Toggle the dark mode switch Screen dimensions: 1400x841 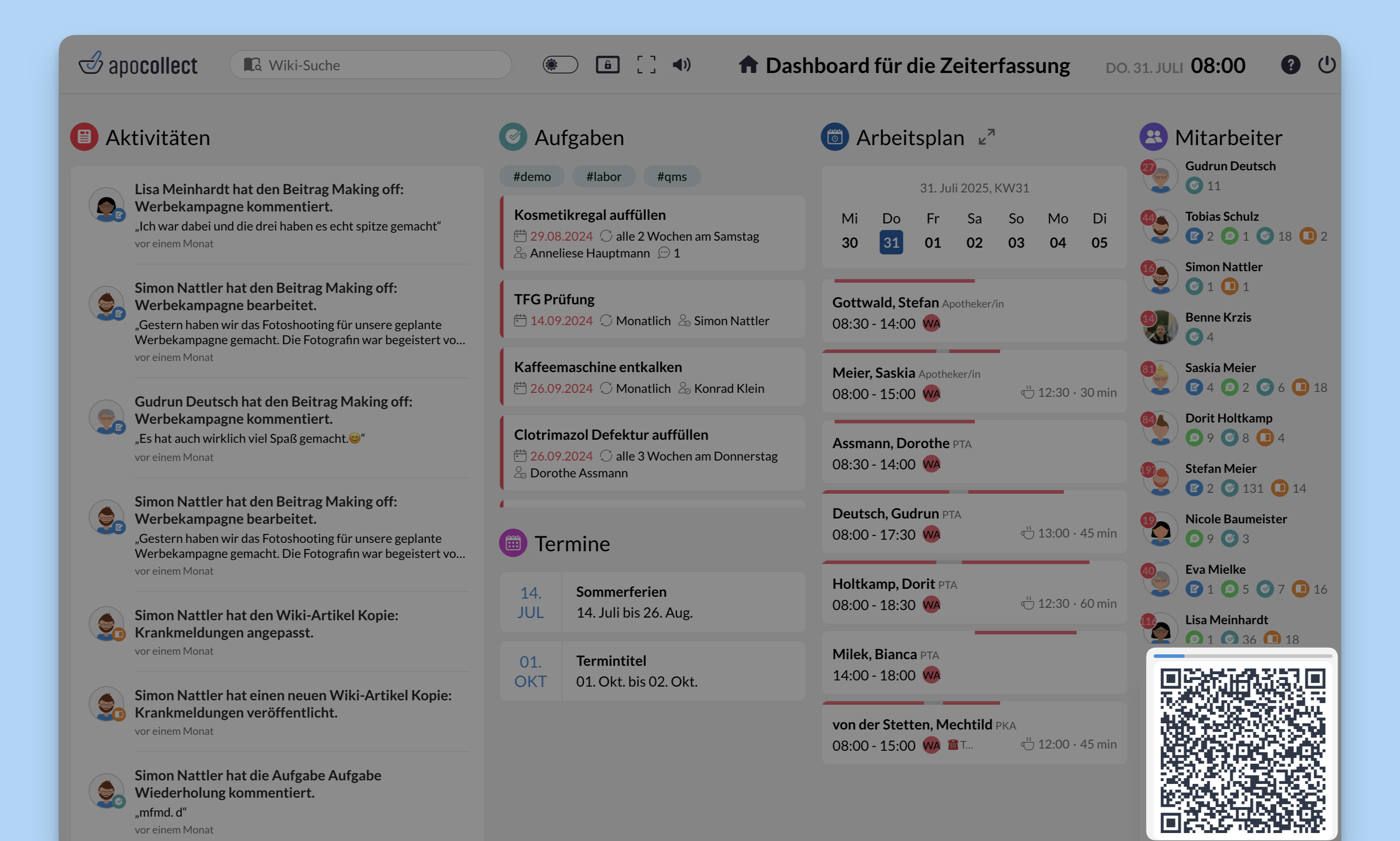point(559,65)
